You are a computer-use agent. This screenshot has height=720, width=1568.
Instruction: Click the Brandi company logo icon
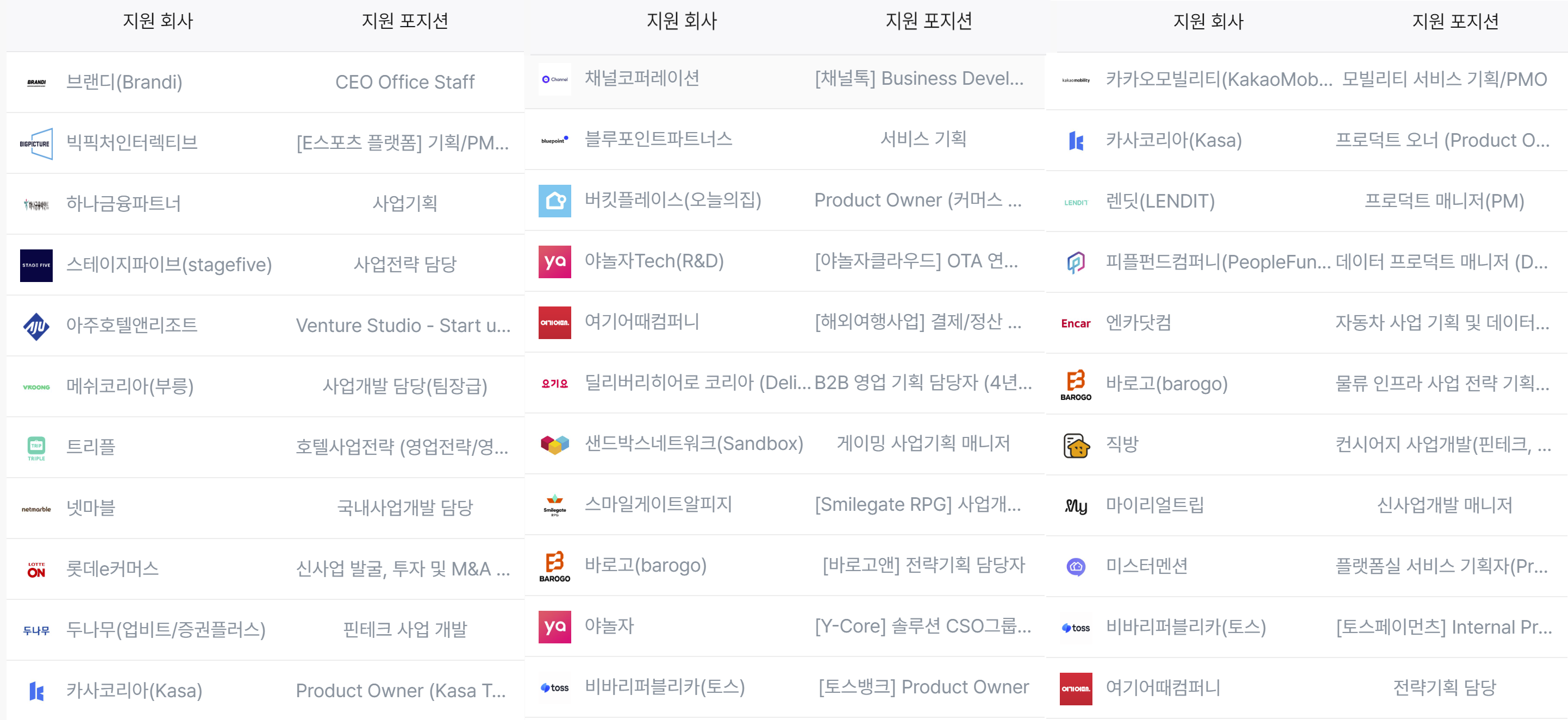pos(36,82)
